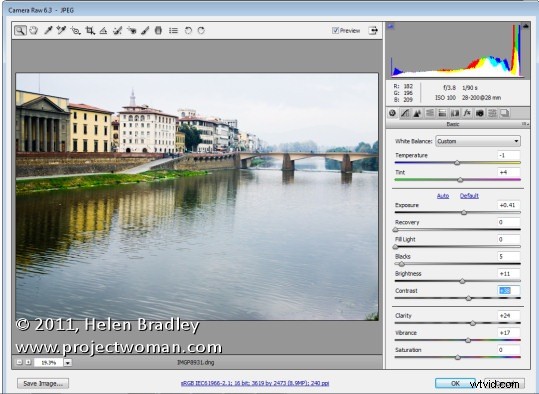Click the Brightness value field
The width and height of the screenshot is (539, 394).
(508, 274)
